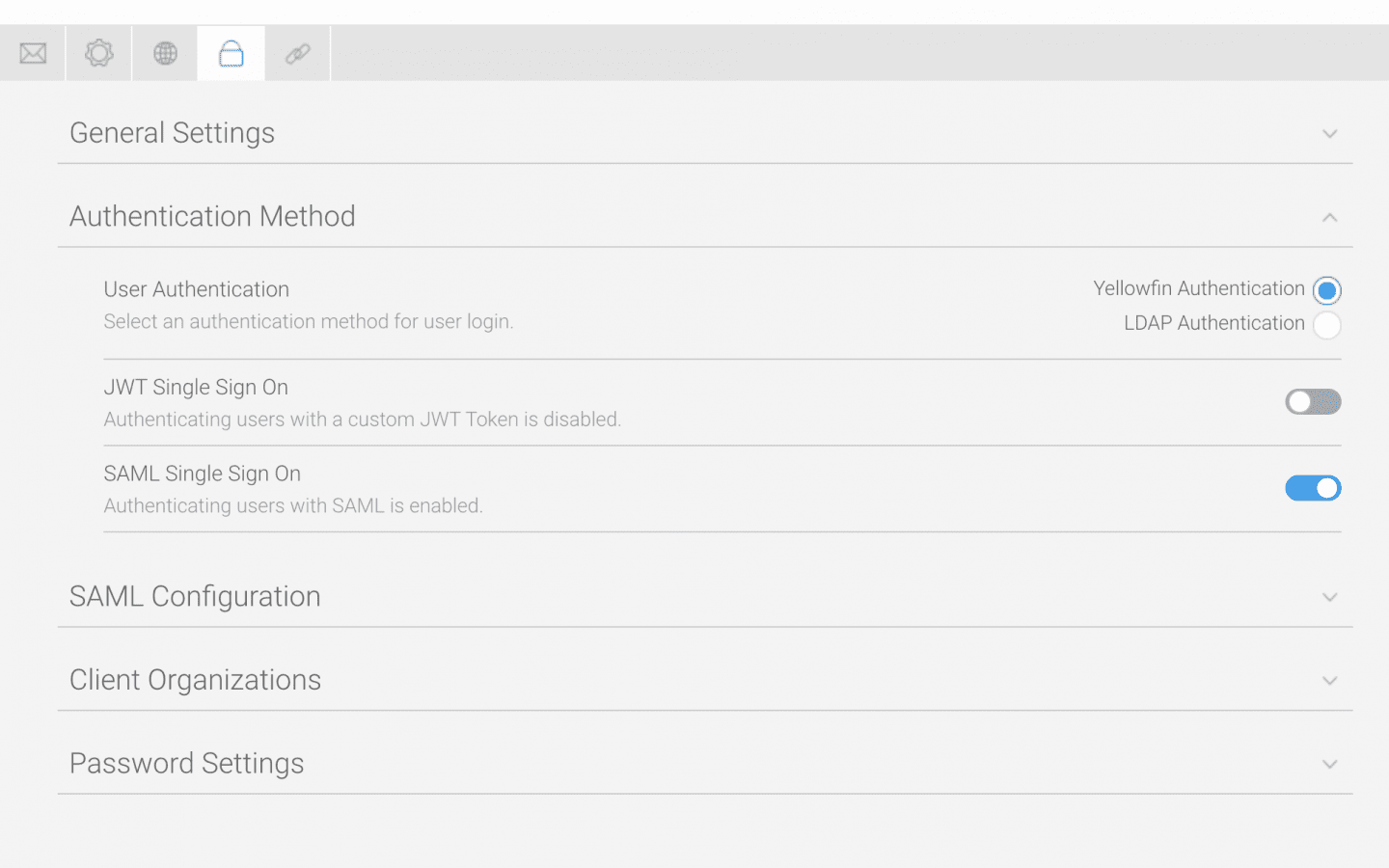Screen dimensions: 1389x868
Task: Switch to the envelope tab in the toolbar
Action: pos(32,53)
